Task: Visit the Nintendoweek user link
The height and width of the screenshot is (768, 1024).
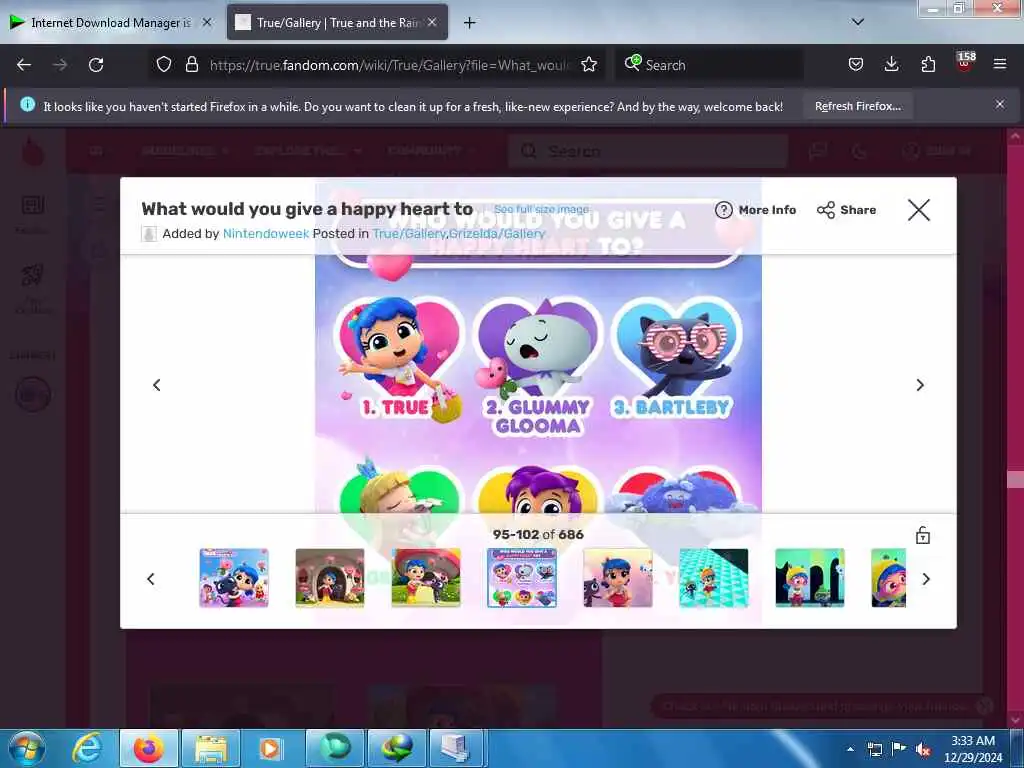Action: [x=266, y=234]
